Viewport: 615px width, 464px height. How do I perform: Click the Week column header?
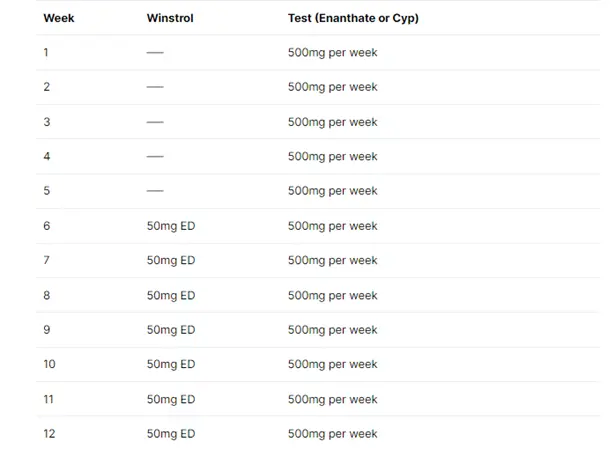[59, 18]
